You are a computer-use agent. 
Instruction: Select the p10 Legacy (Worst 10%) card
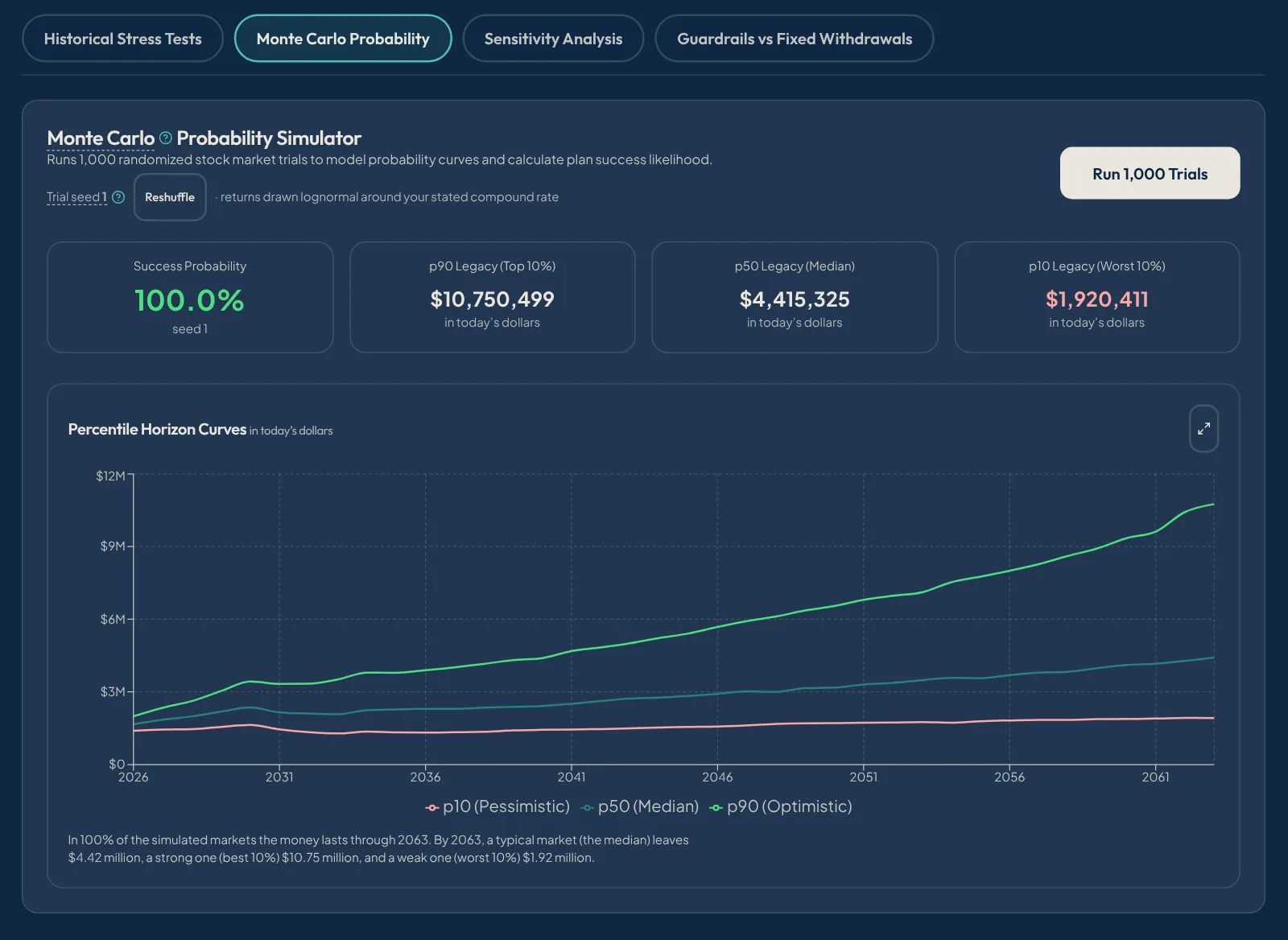(x=1097, y=297)
